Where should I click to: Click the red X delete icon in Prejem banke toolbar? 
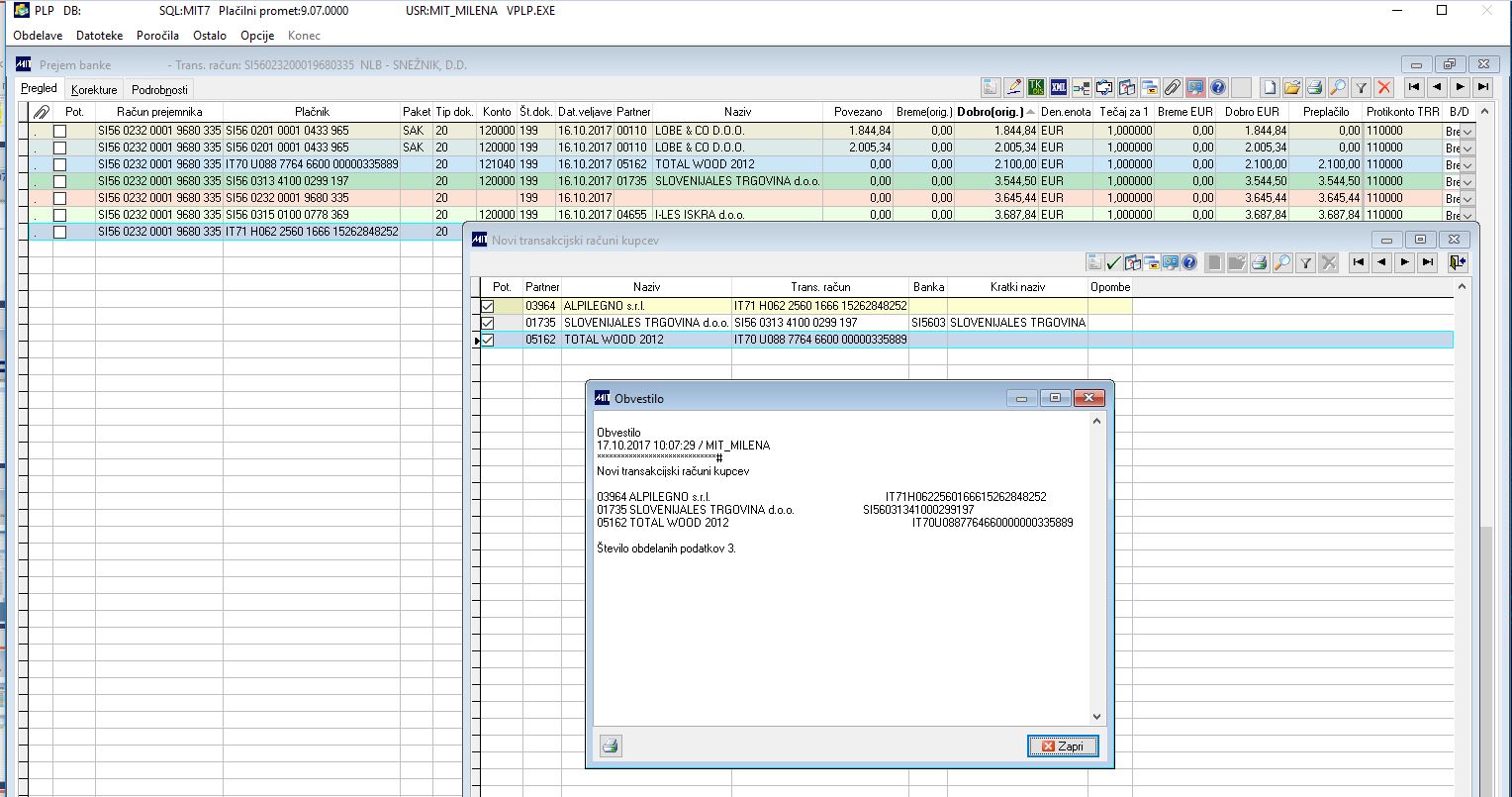click(1384, 87)
